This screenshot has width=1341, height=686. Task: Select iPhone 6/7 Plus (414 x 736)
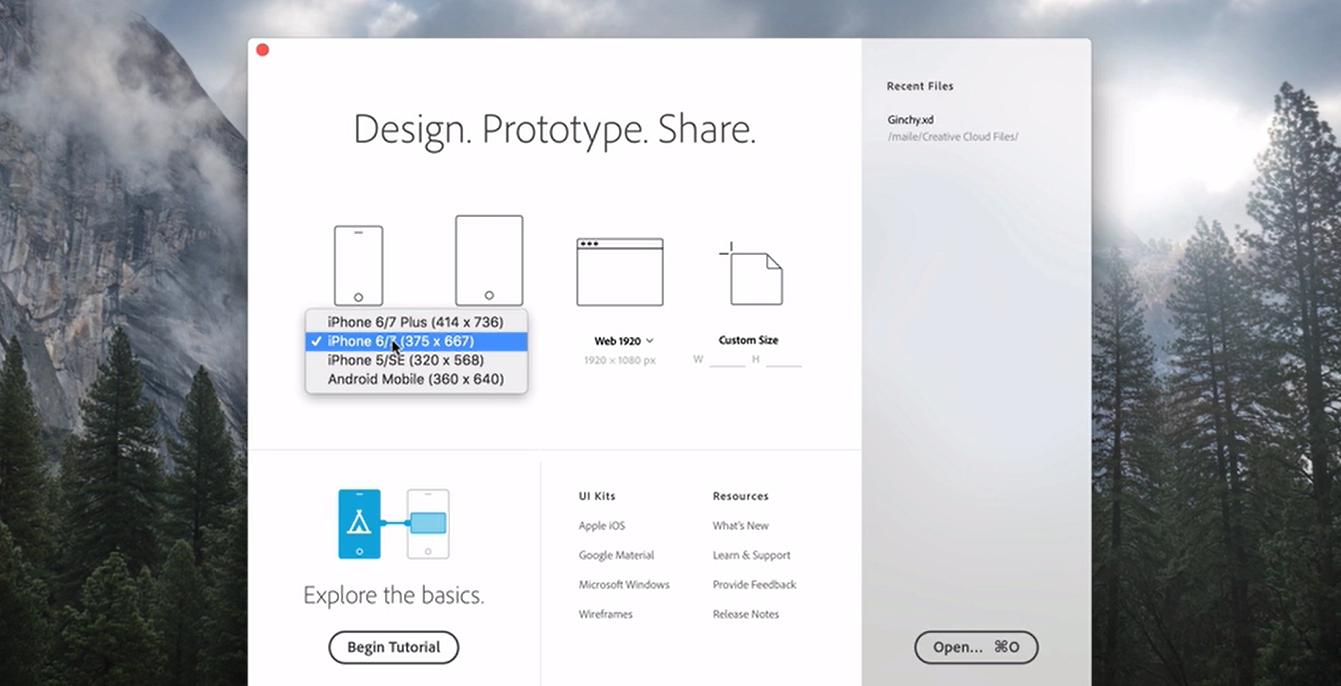pos(416,322)
